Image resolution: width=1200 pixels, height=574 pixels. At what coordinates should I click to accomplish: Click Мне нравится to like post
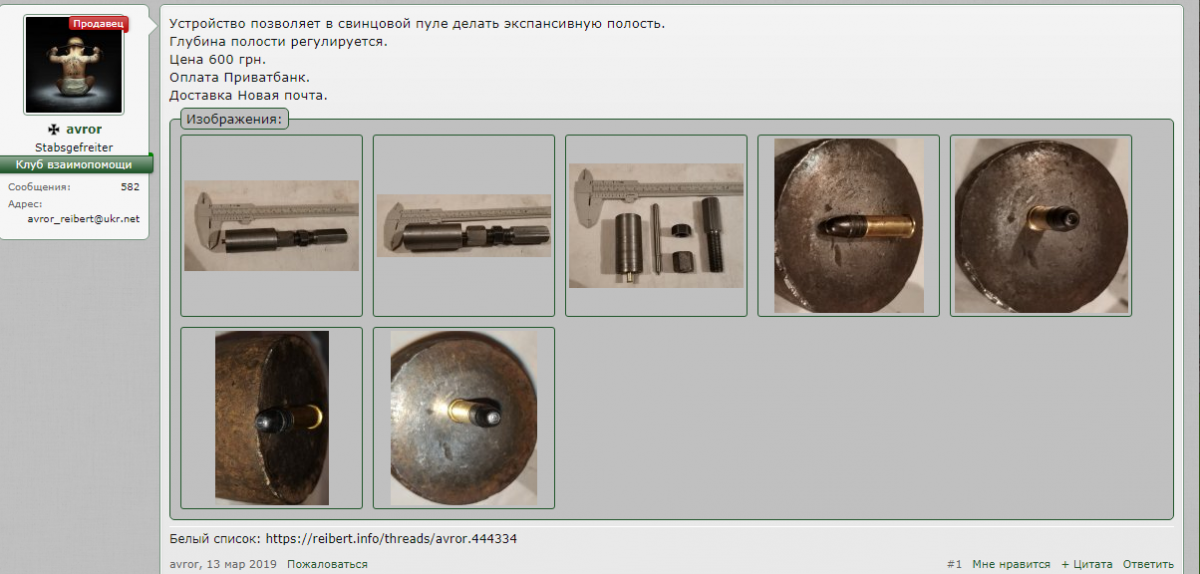coord(1011,565)
